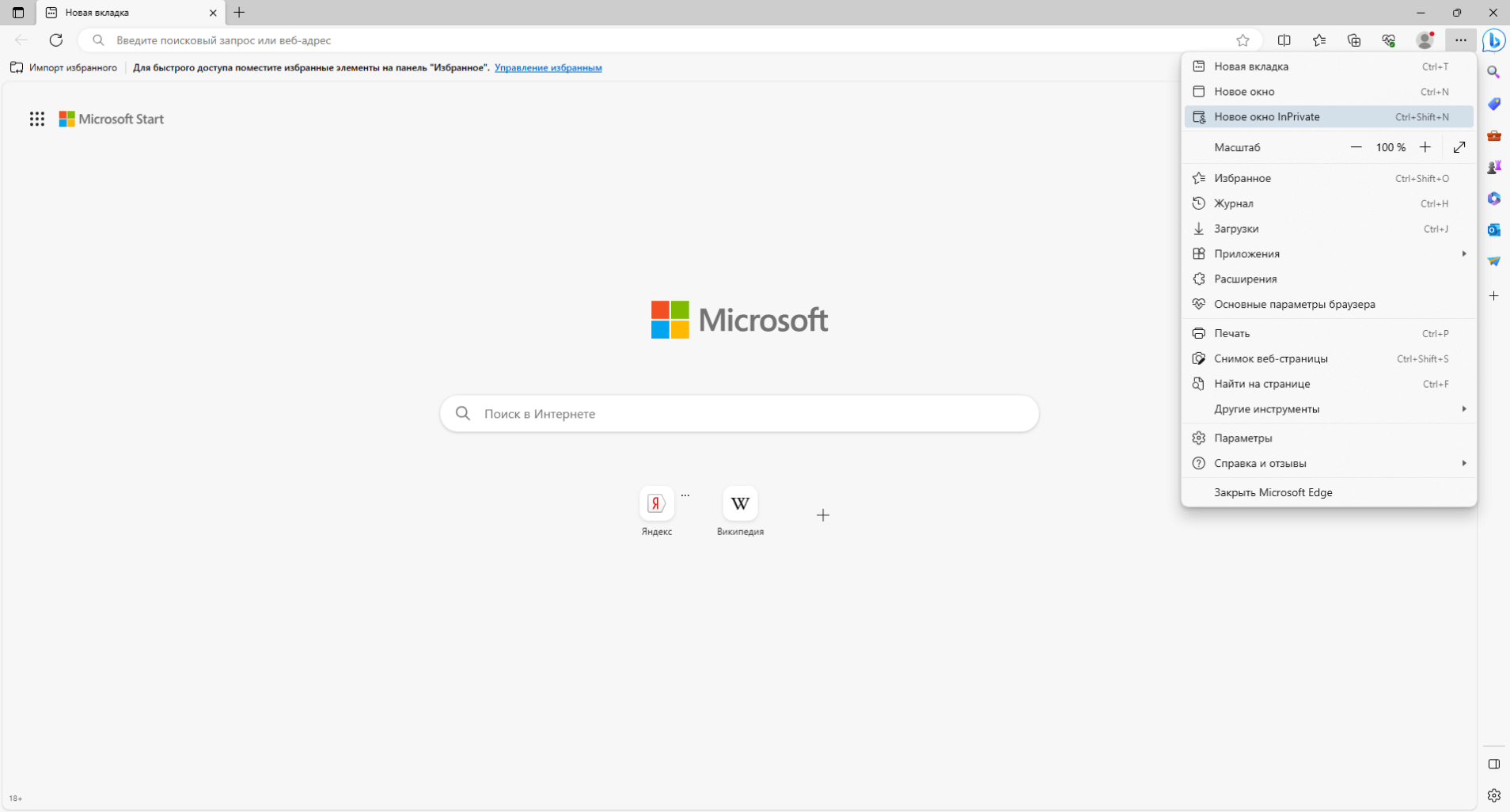Image resolution: width=1510 pixels, height=812 pixels.
Task: Click the Поиск в Интернете search field
Action: 739,414
